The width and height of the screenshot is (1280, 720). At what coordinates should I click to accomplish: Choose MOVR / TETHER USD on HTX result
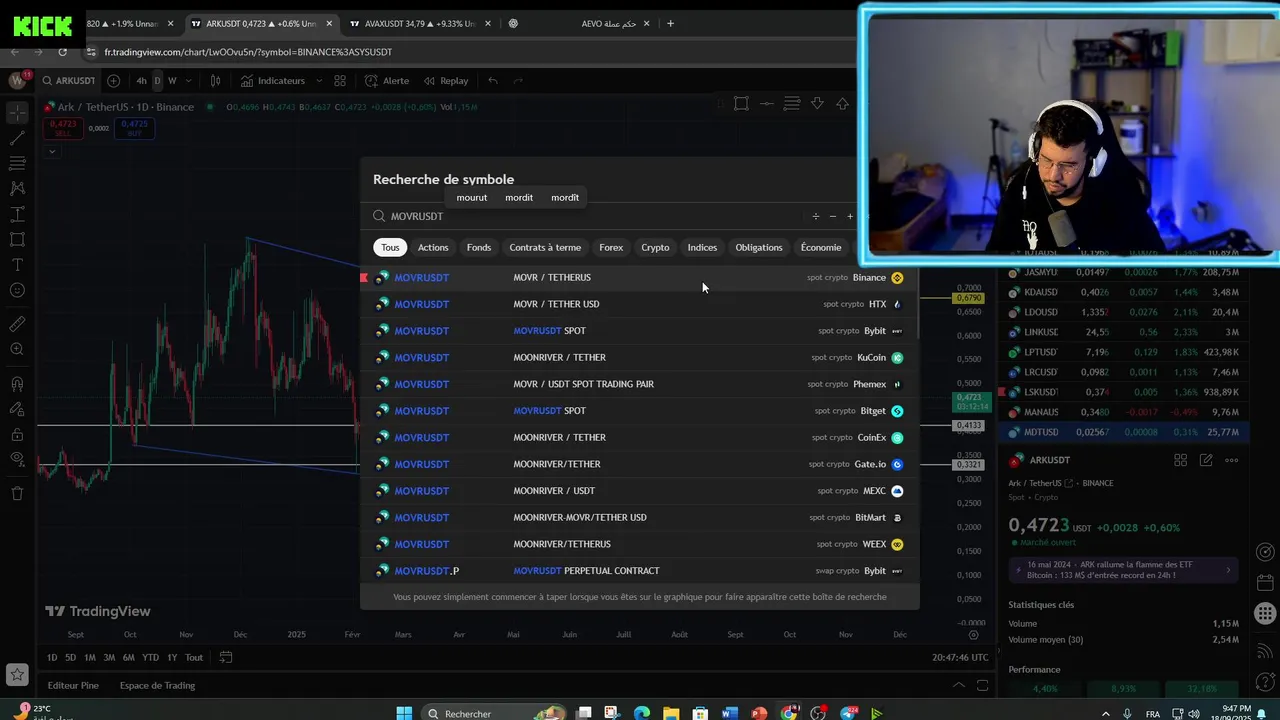[x=639, y=304]
